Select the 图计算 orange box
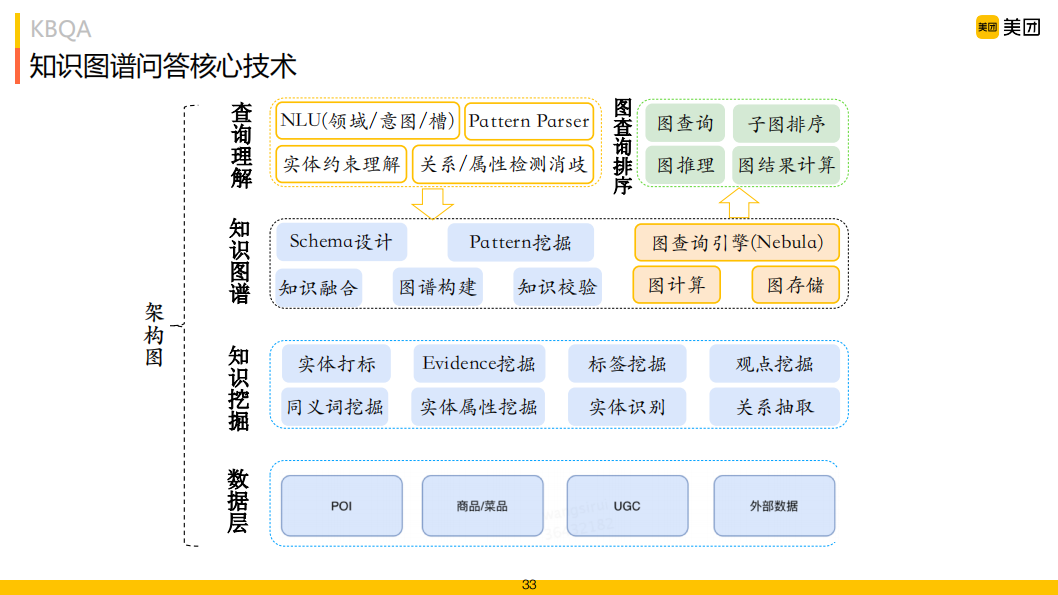Screen dimensions: 1058x595 pyautogui.click(x=677, y=285)
